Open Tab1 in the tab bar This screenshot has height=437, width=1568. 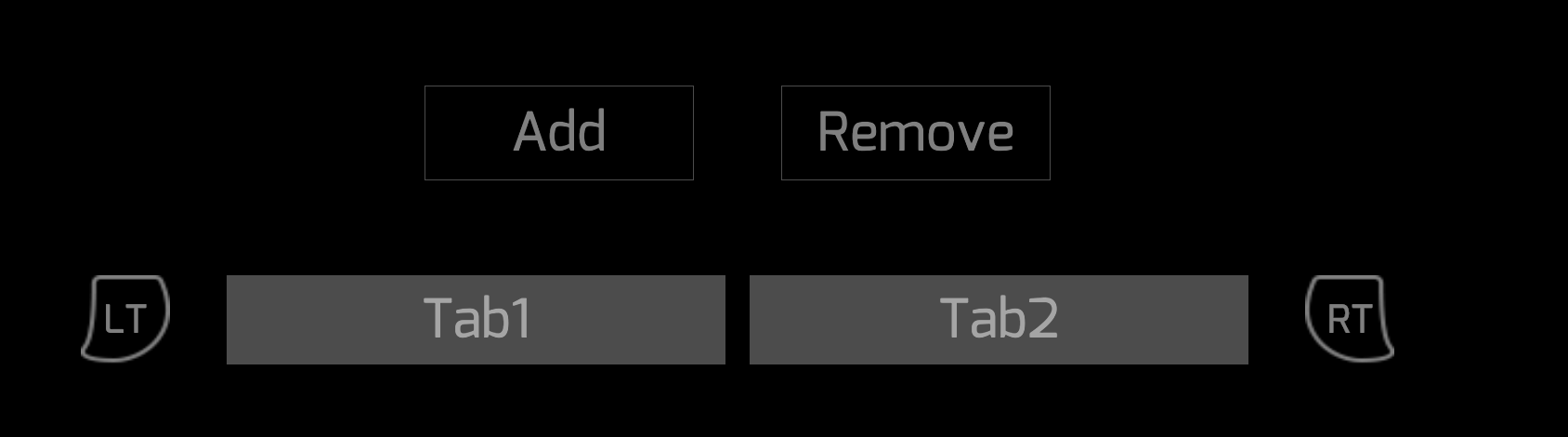[x=476, y=319]
